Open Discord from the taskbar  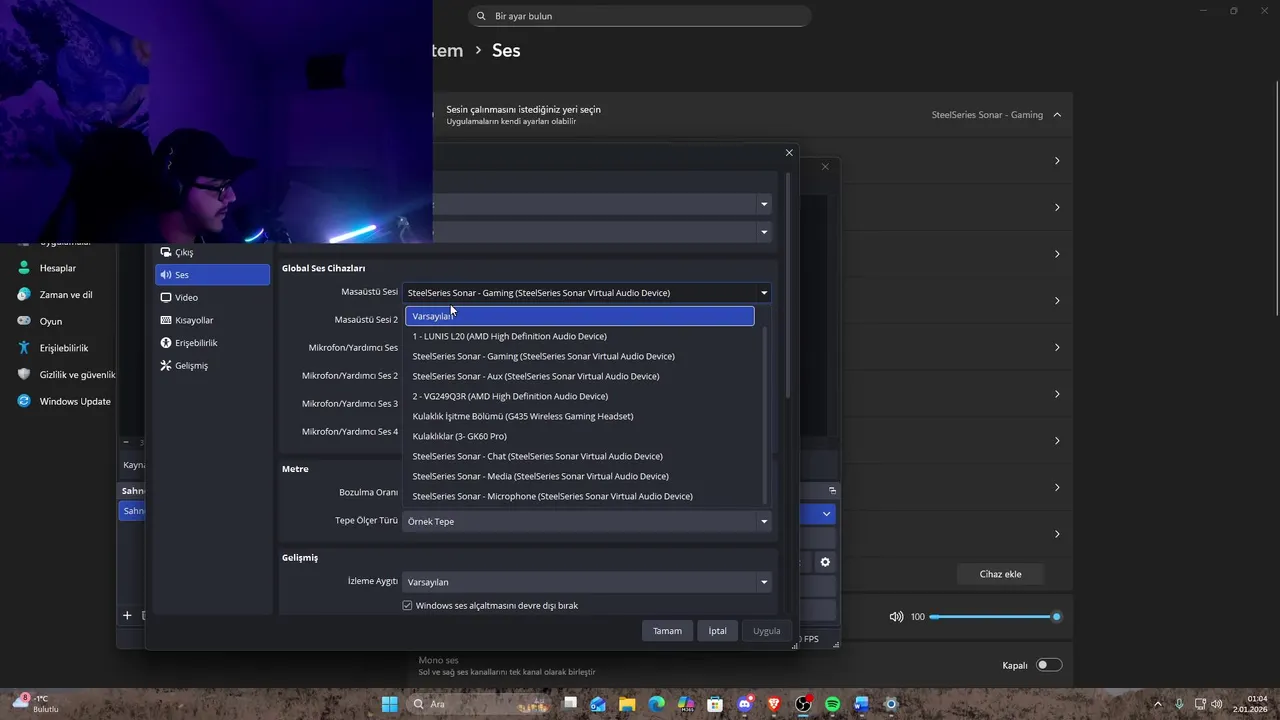[x=744, y=704]
